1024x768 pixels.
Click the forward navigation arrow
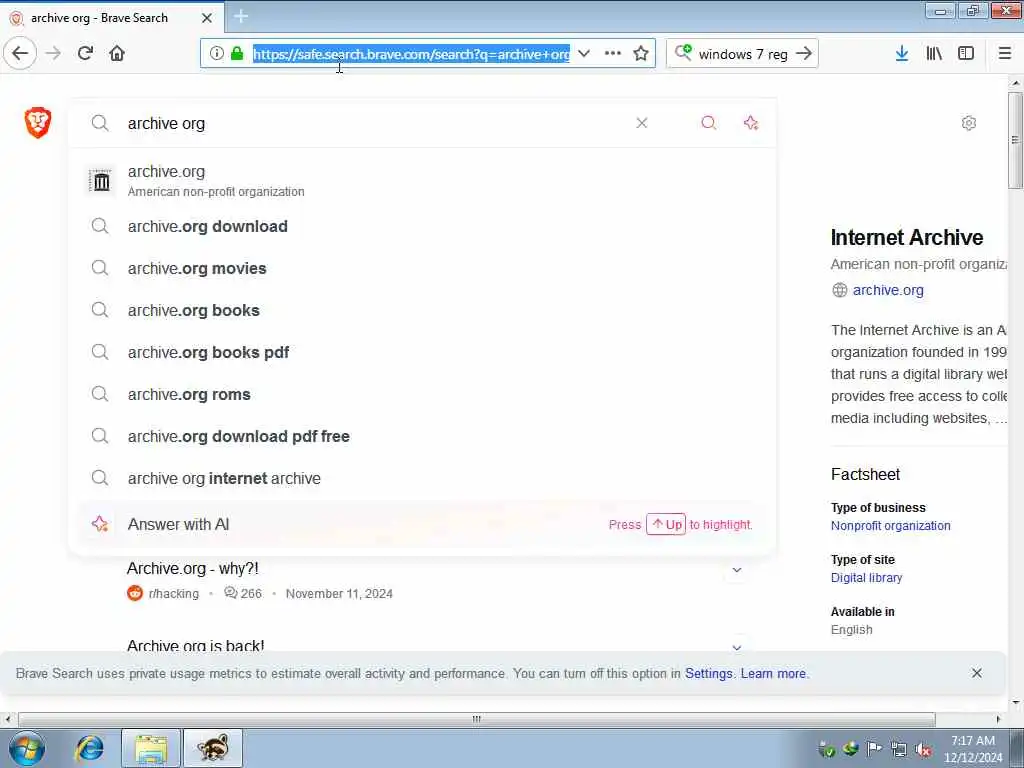coord(54,53)
